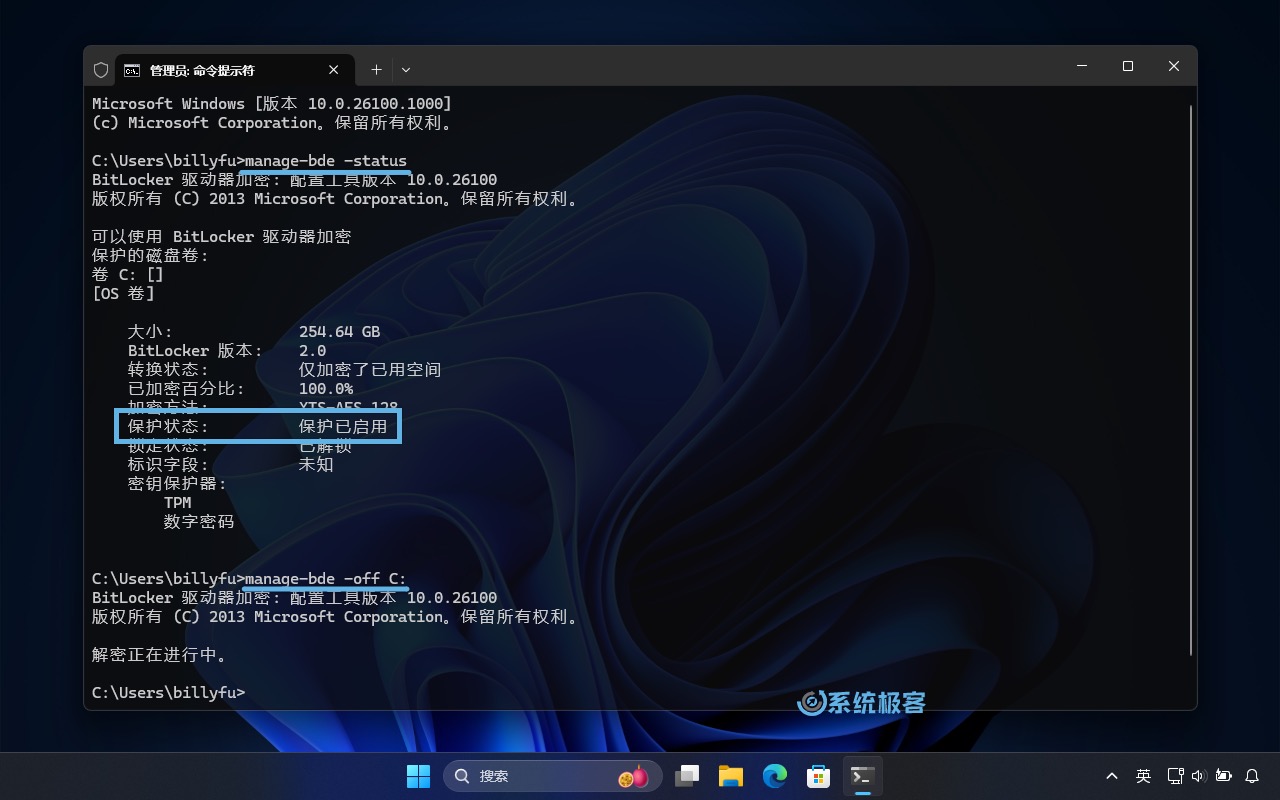Click the value 仅加密了已用空间

tap(370, 370)
